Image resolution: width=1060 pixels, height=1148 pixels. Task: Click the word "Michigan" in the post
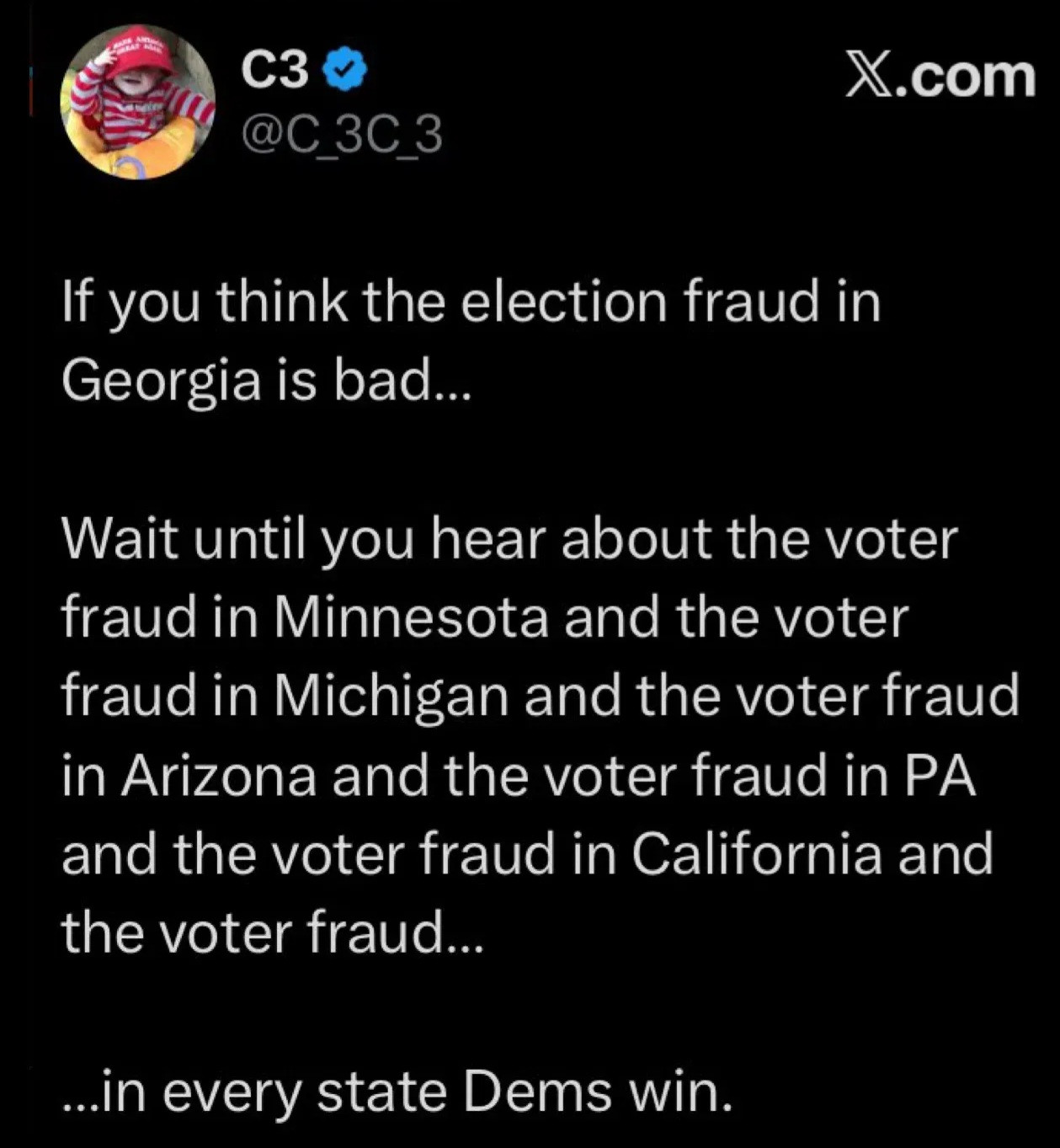391,697
